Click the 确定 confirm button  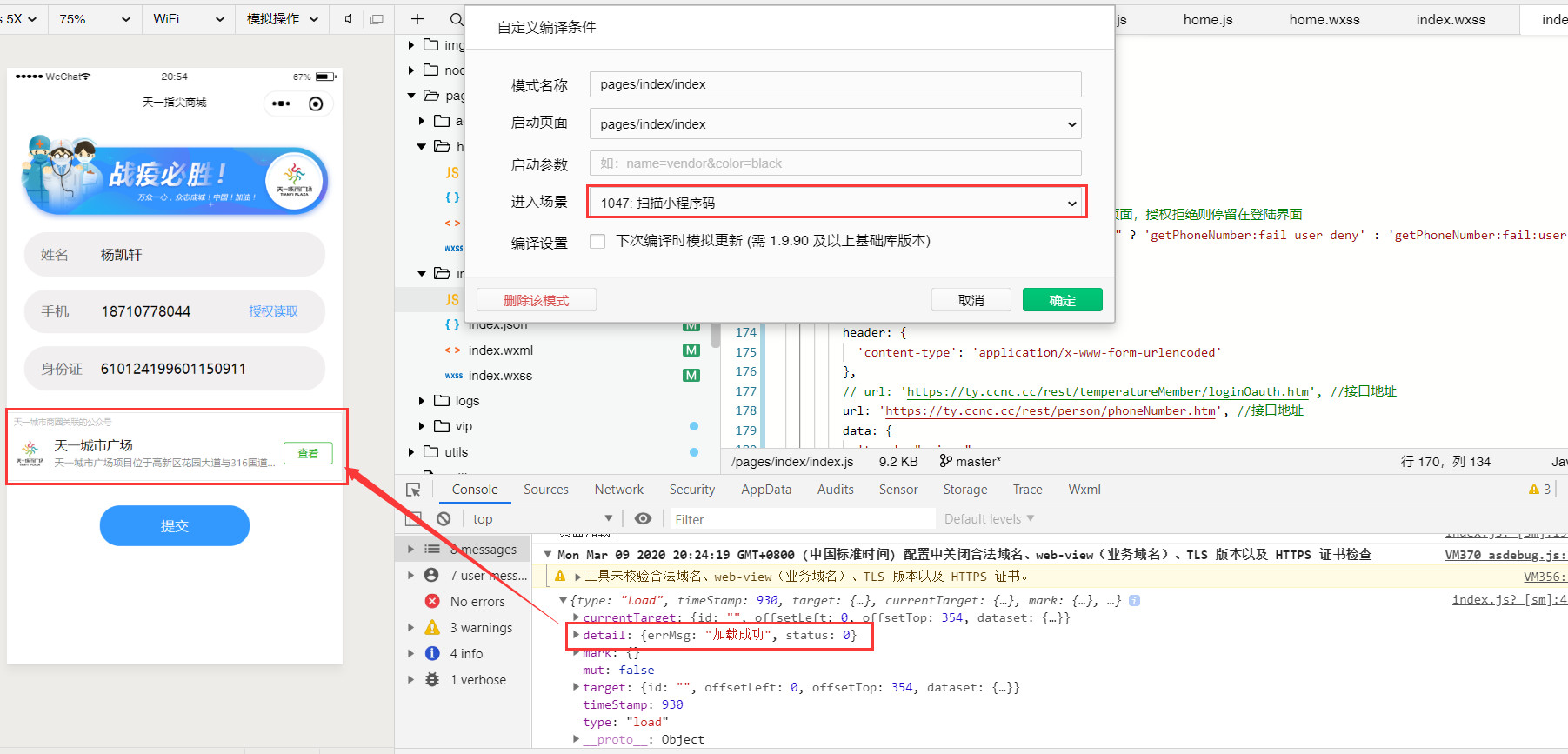1063,300
